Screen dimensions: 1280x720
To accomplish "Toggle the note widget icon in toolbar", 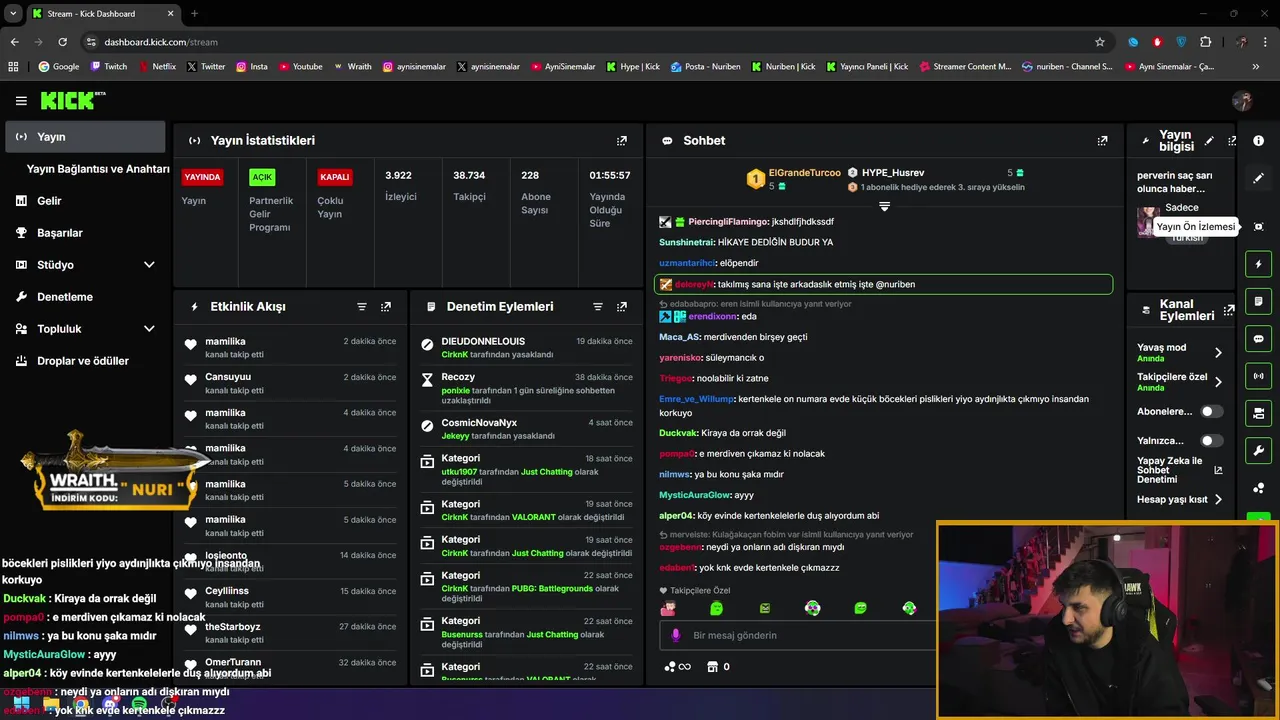I will 1258,301.
